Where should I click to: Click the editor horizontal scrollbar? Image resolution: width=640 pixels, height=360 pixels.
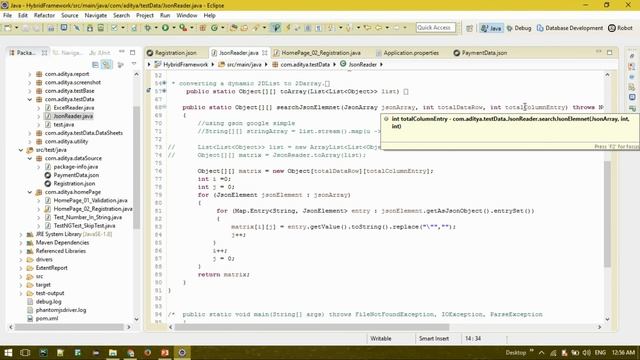coord(311,327)
